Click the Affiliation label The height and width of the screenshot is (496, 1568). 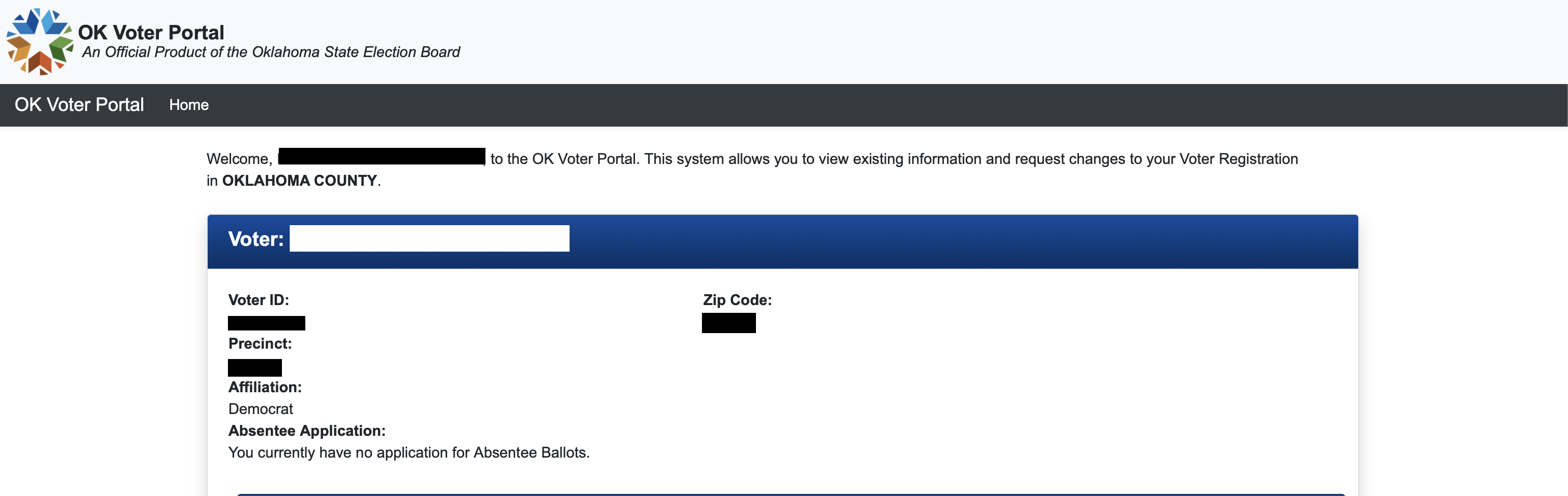pos(265,387)
